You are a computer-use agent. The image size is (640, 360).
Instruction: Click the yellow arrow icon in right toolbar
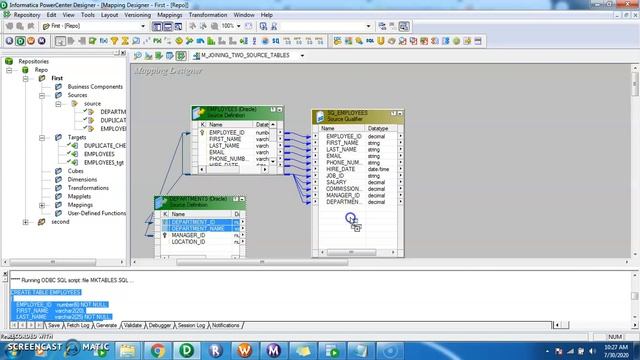click(467, 41)
